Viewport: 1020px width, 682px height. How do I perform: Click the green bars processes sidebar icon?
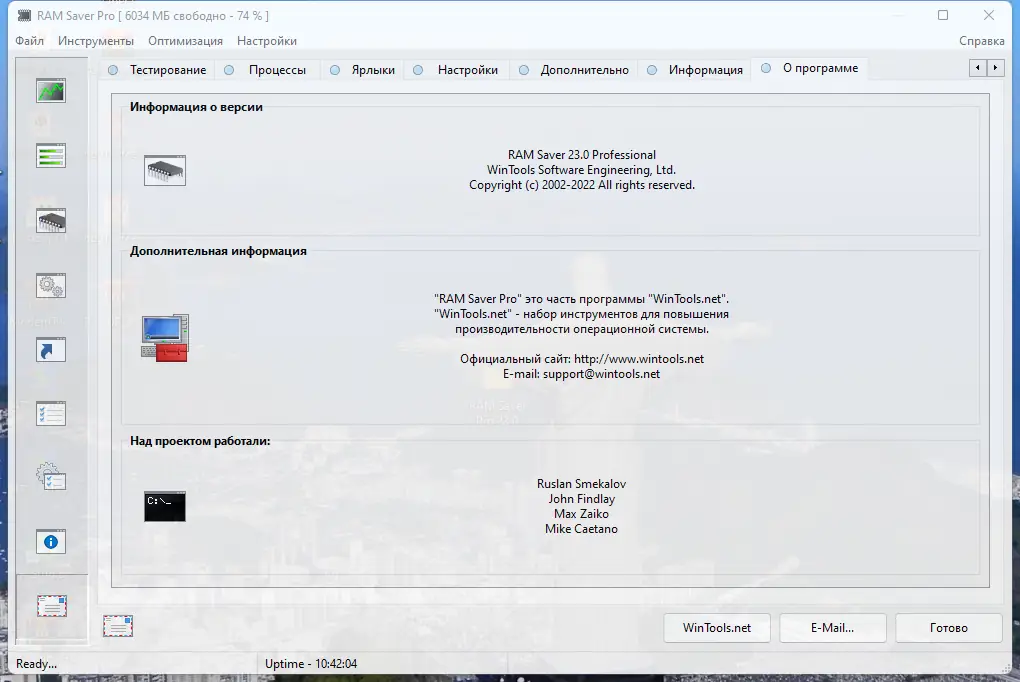[x=51, y=156]
